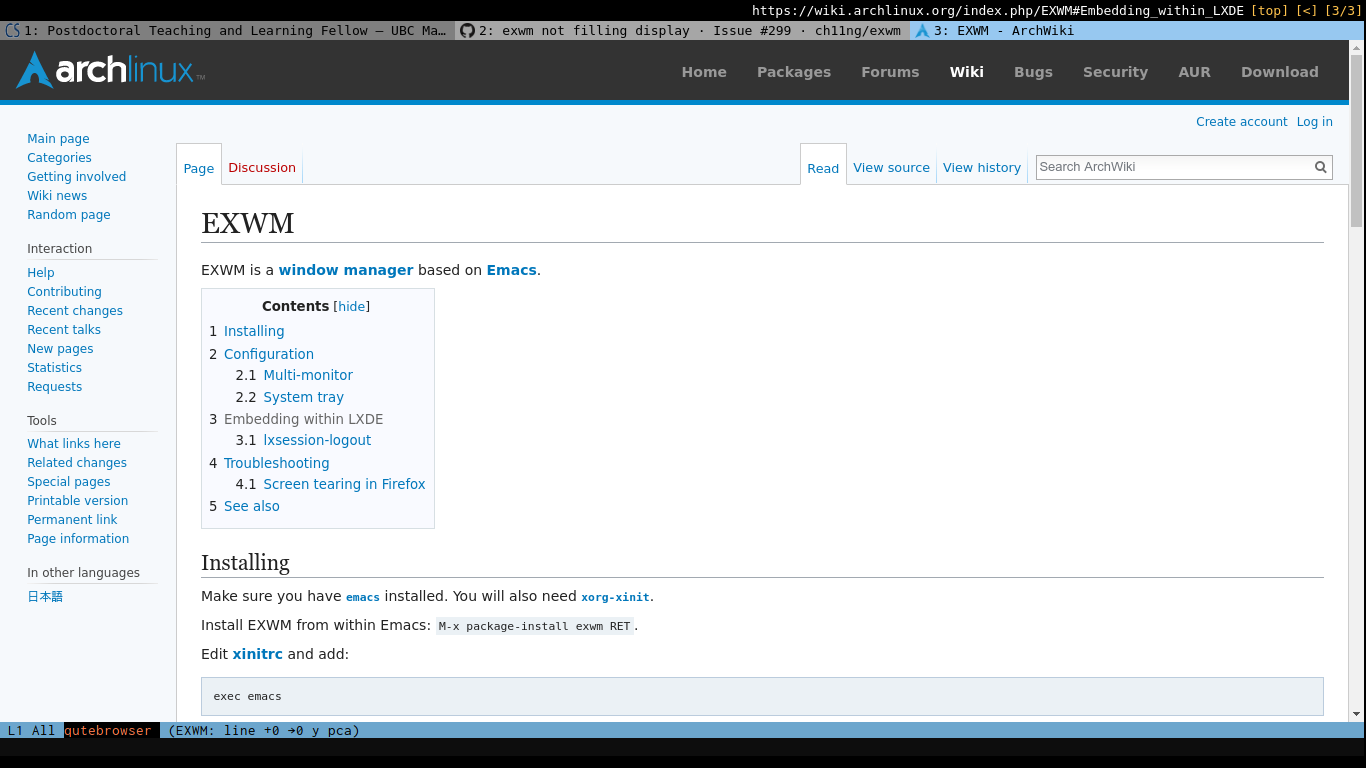Click the Create account link
The image size is (1366, 768).
(1241, 121)
